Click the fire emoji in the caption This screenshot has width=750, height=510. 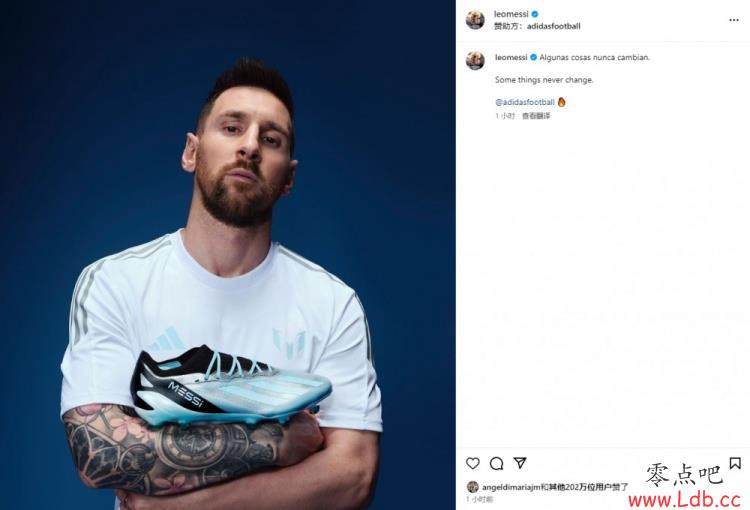click(562, 102)
